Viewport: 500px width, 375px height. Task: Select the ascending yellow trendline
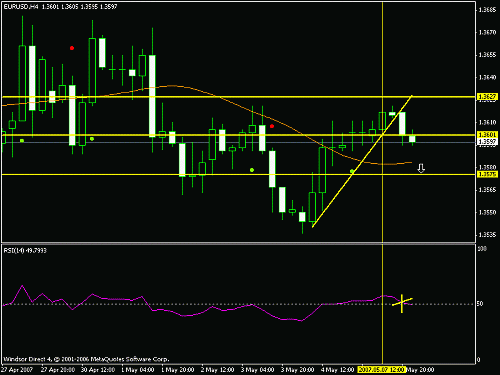362,162
